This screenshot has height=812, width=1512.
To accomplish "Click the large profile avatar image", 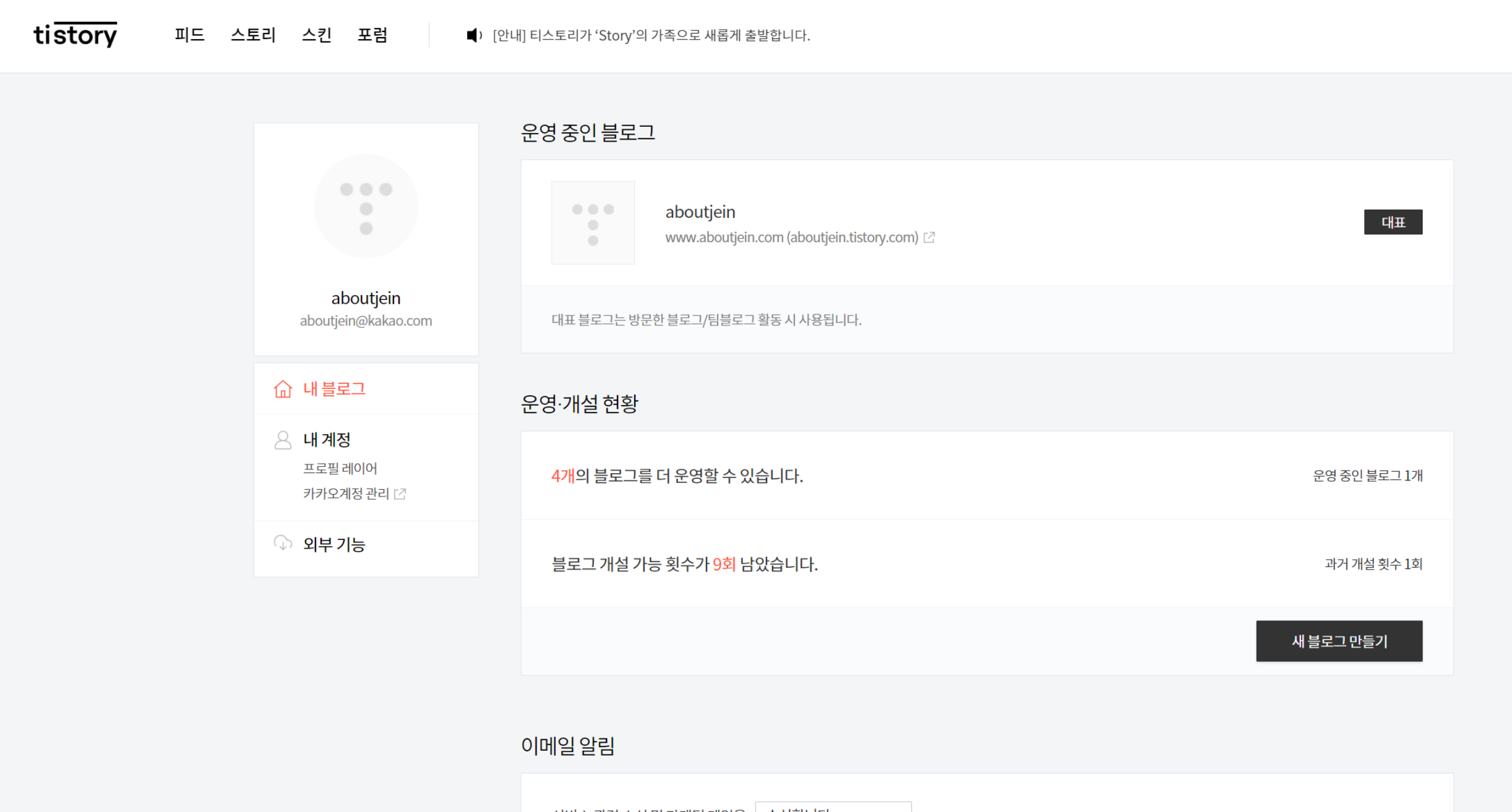I will tap(366, 206).
